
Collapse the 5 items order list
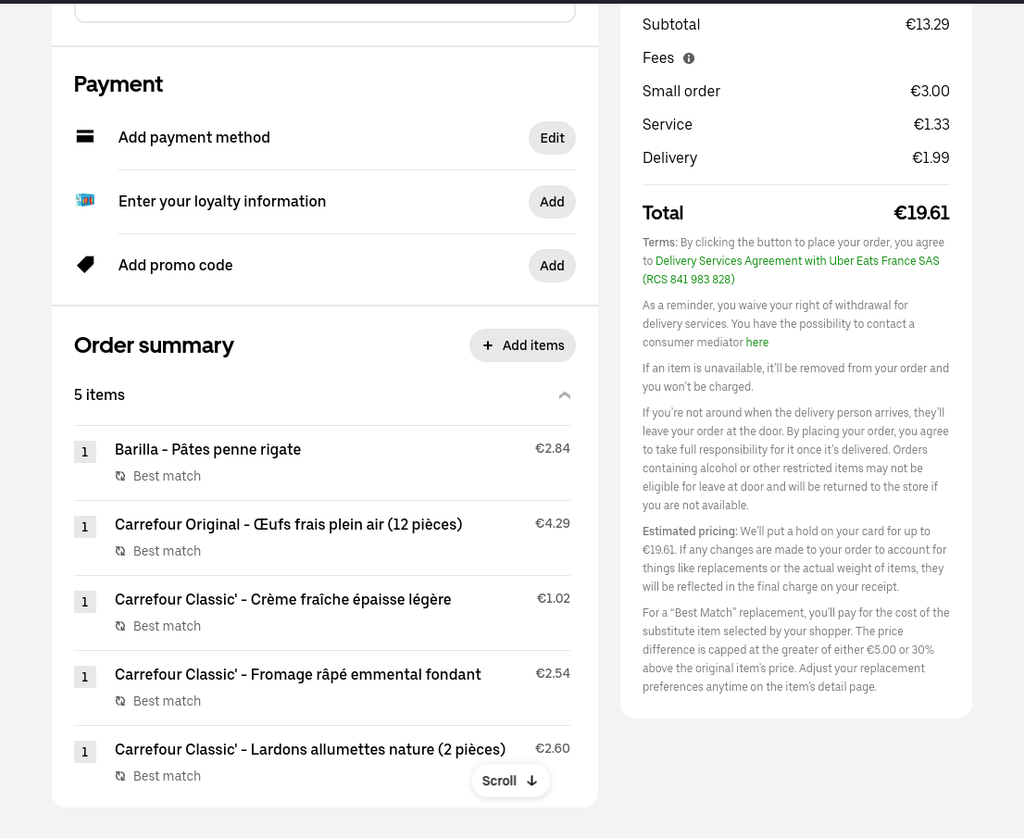pos(564,395)
